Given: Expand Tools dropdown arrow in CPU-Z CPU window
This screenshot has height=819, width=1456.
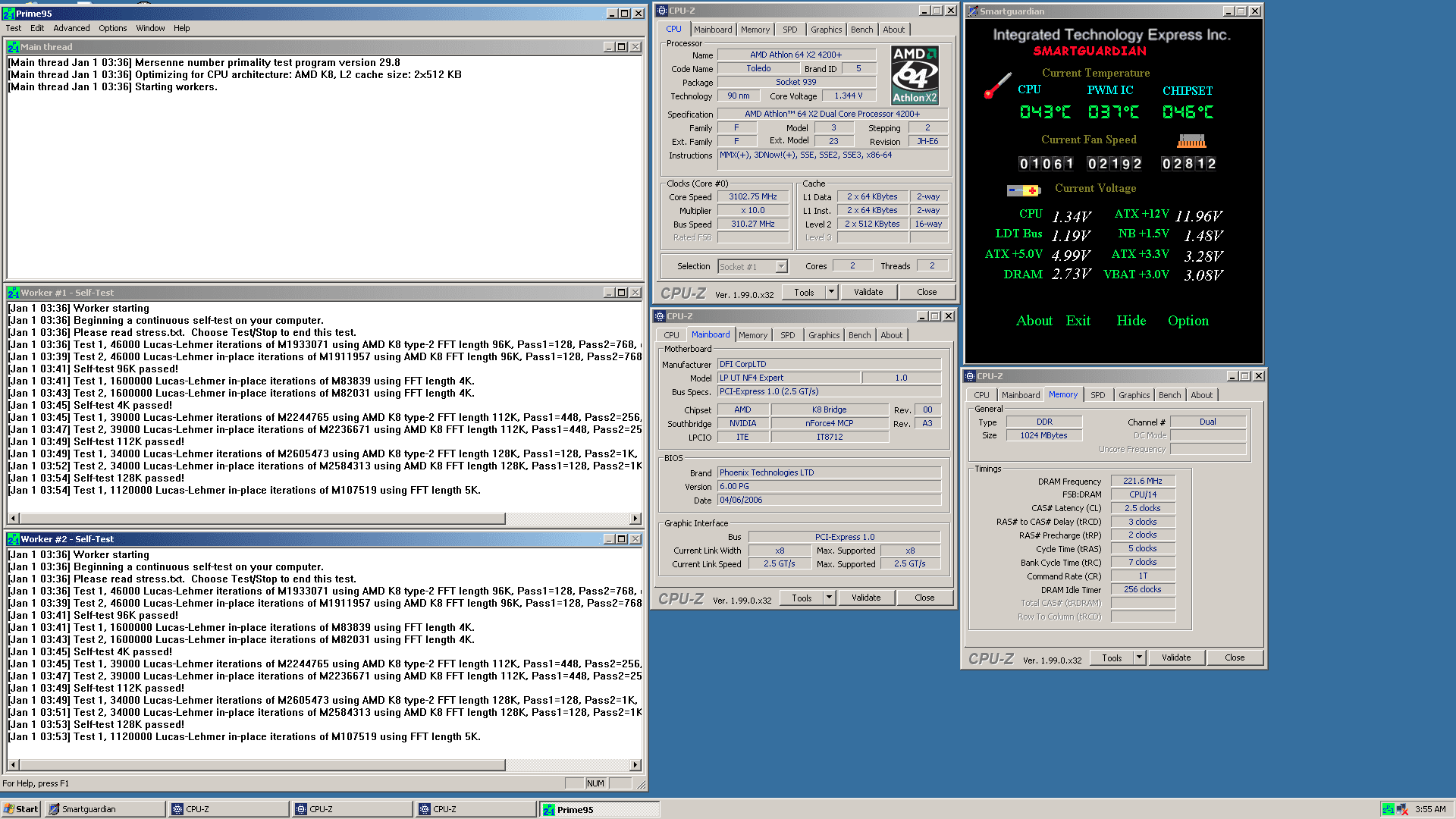Looking at the screenshot, I should pos(831,292).
